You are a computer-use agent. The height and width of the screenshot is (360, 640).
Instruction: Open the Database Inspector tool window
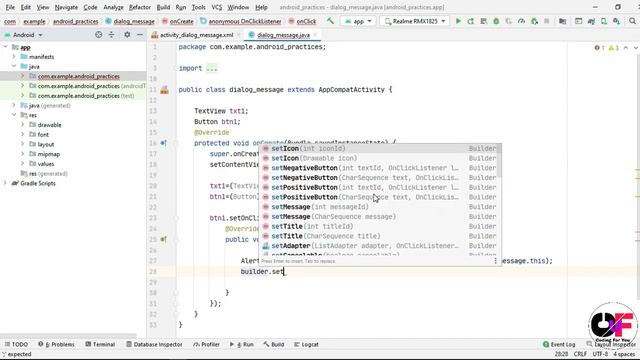(x=154, y=344)
